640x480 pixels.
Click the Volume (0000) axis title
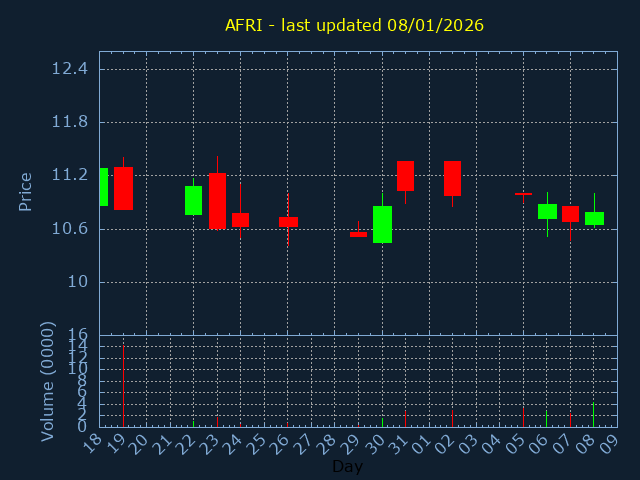47,381
